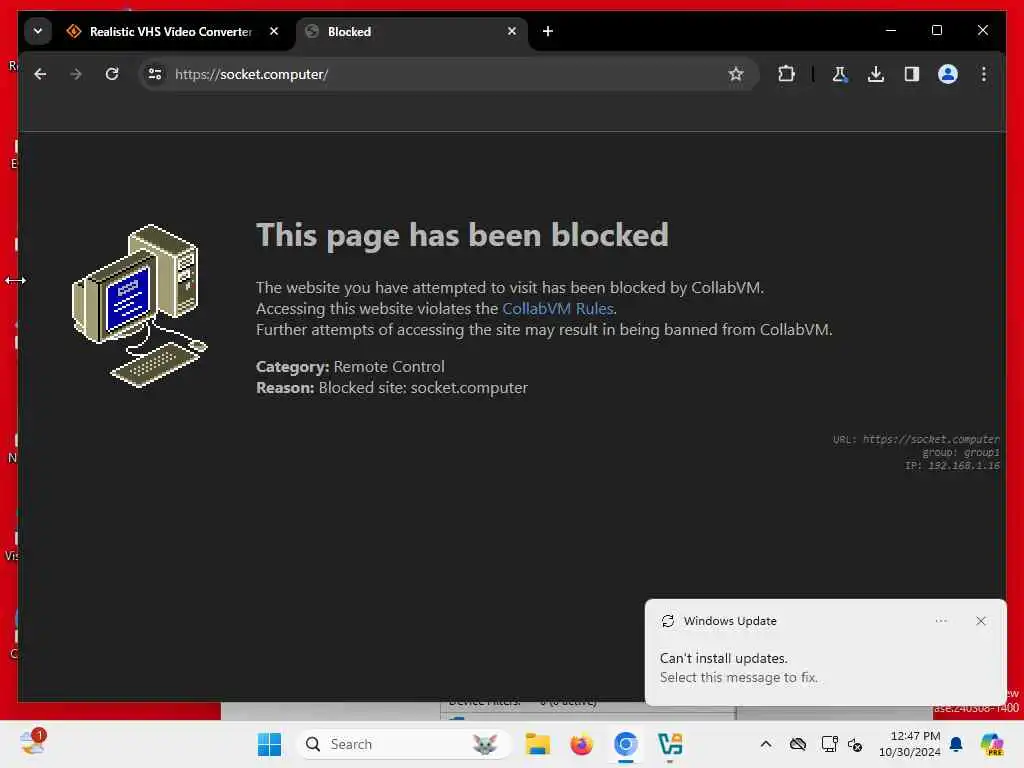Screen dimensions: 1024x768
Task: Click 'This page has been blocked' heading
Action: pyautogui.click(x=462, y=235)
